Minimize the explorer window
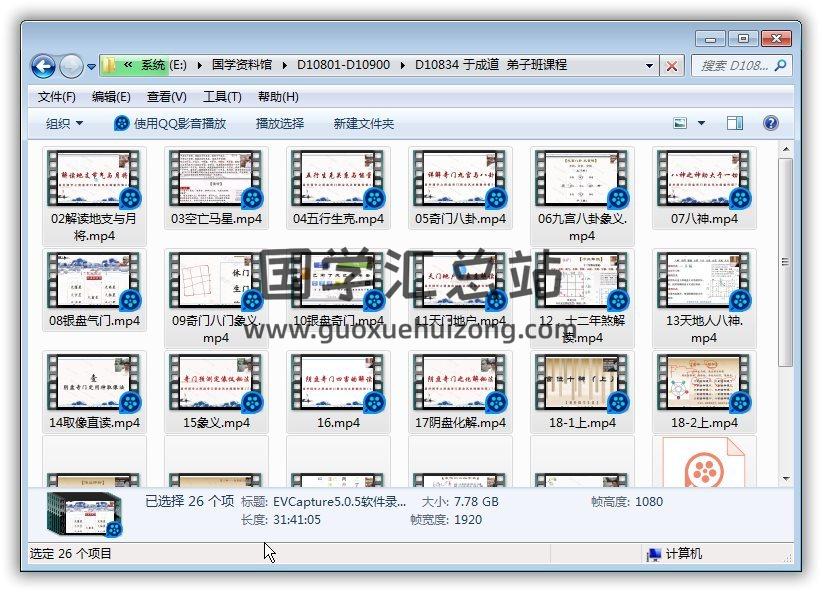 710,39
